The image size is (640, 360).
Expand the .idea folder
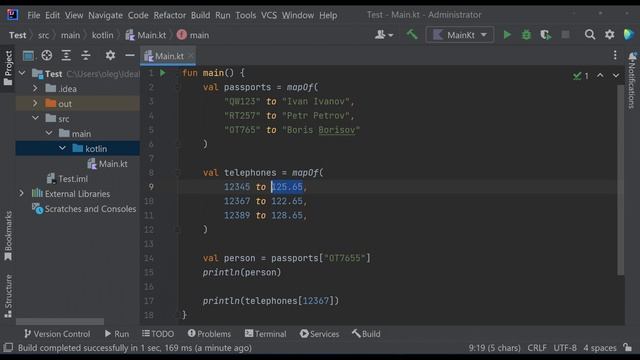(x=35, y=88)
